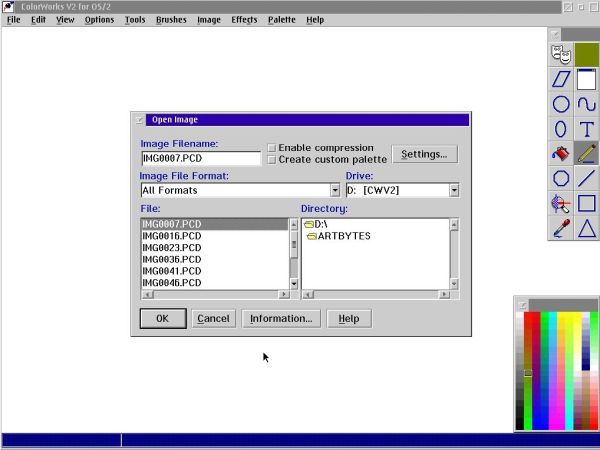This screenshot has height=450, width=600.
Task: Click the current olive color swatch in toolbox
Action: 586,55
